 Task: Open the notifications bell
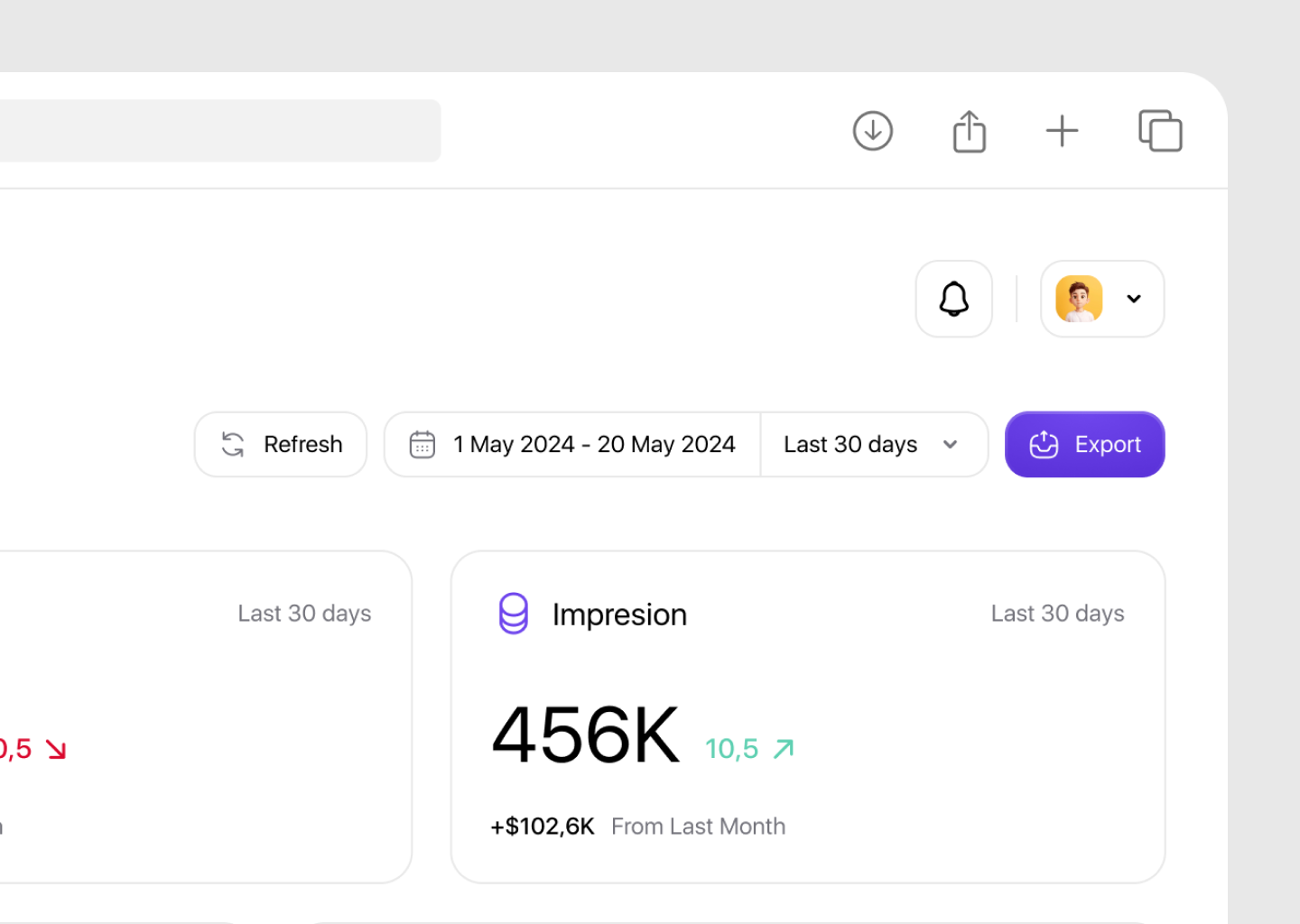(x=954, y=299)
